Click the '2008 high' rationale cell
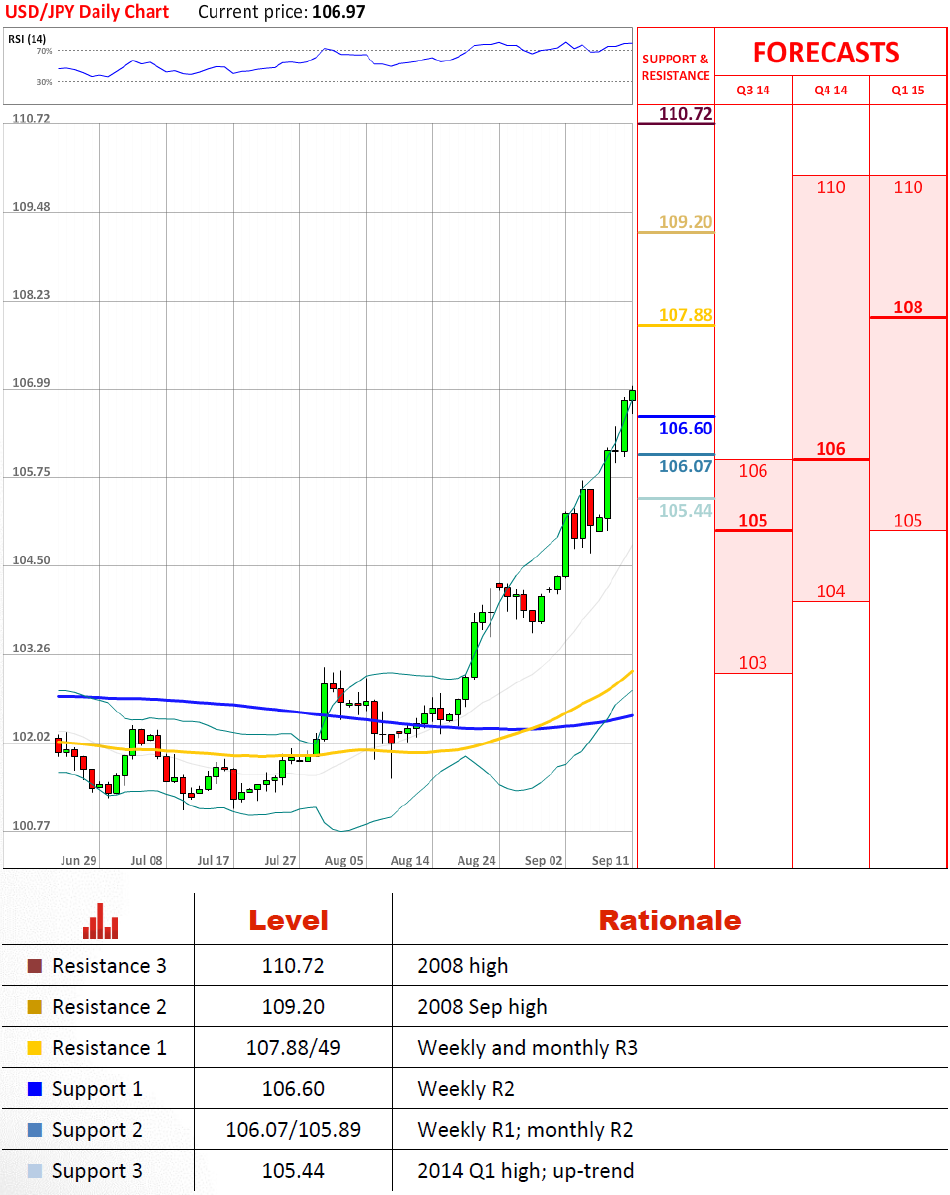950x1195 pixels. [x=462, y=966]
